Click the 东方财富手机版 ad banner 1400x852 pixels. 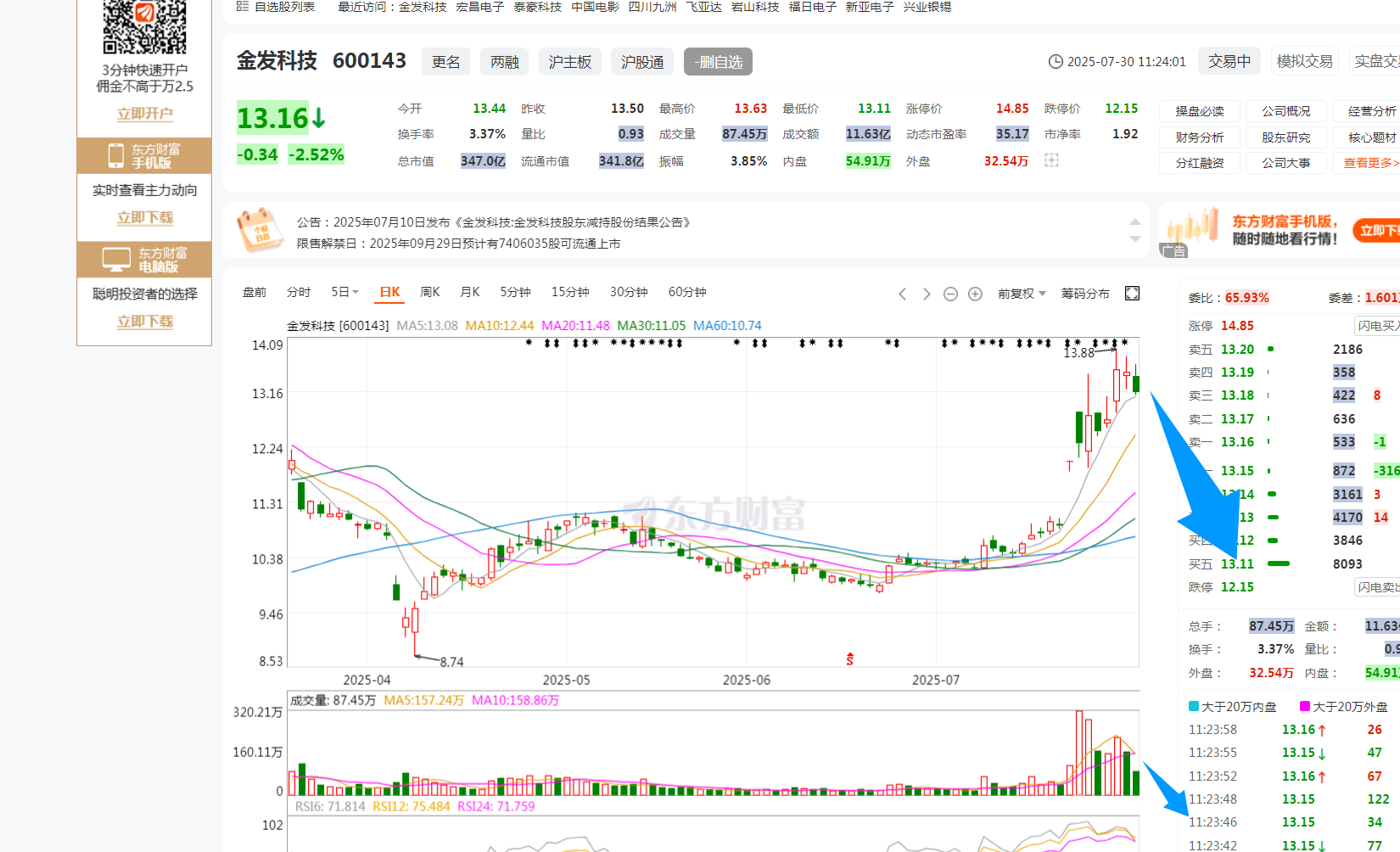[1280, 230]
